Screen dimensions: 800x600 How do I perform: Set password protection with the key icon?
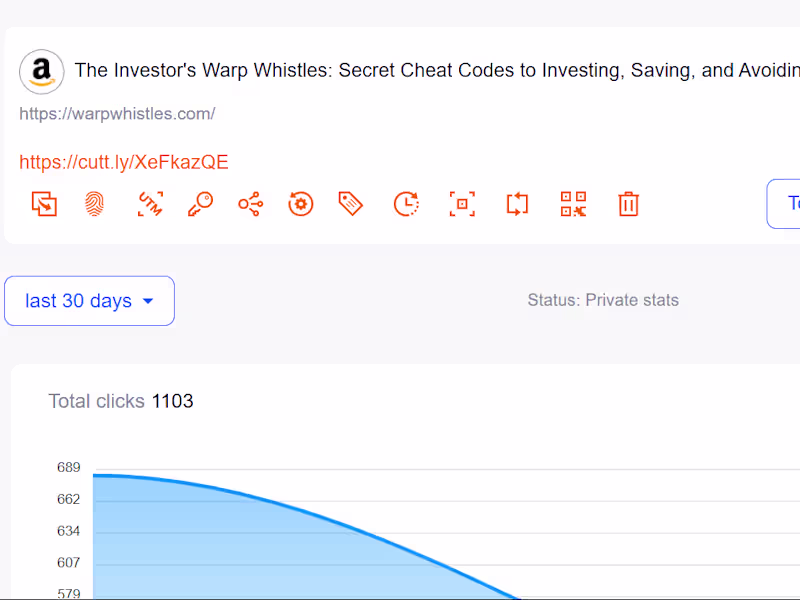click(200, 203)
